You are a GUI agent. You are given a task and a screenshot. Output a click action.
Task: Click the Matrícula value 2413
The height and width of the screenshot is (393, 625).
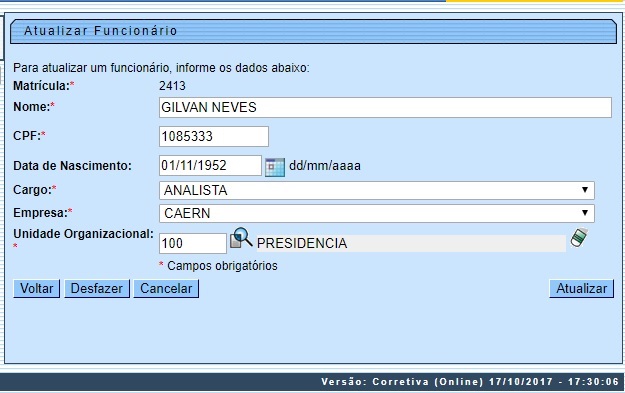tap(172, 86)
